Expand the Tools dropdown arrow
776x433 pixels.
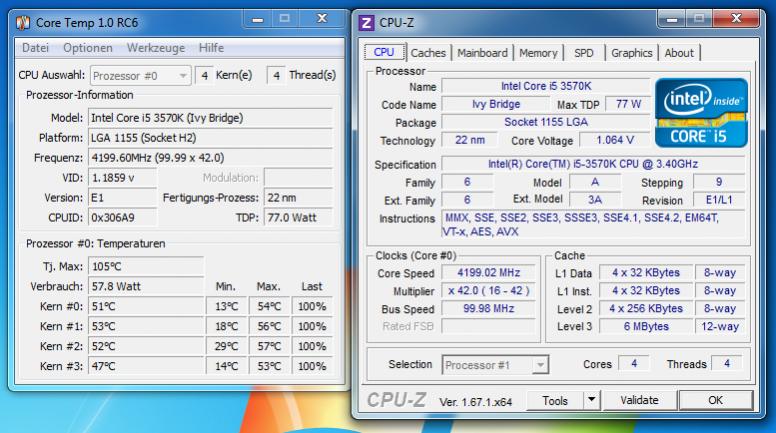(591, 400)
